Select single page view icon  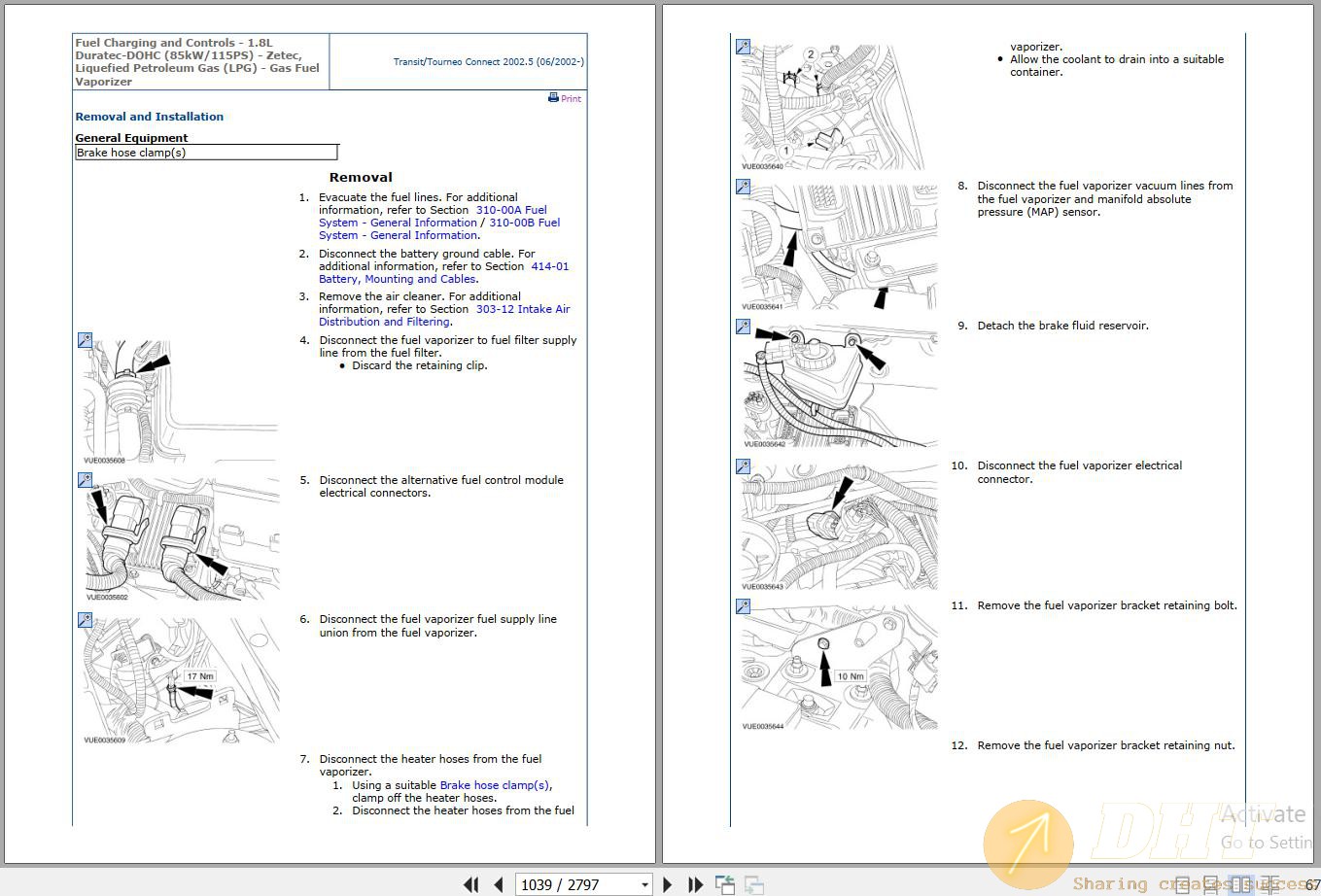coord(1182,884)
